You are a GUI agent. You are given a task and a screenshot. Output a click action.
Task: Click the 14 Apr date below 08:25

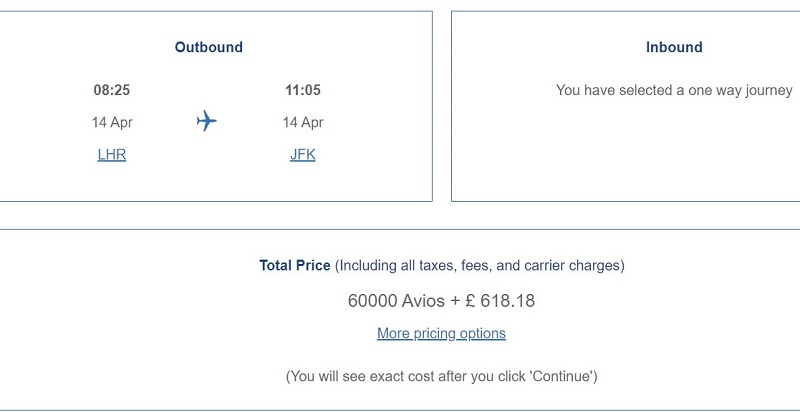(x=112, y=122)
